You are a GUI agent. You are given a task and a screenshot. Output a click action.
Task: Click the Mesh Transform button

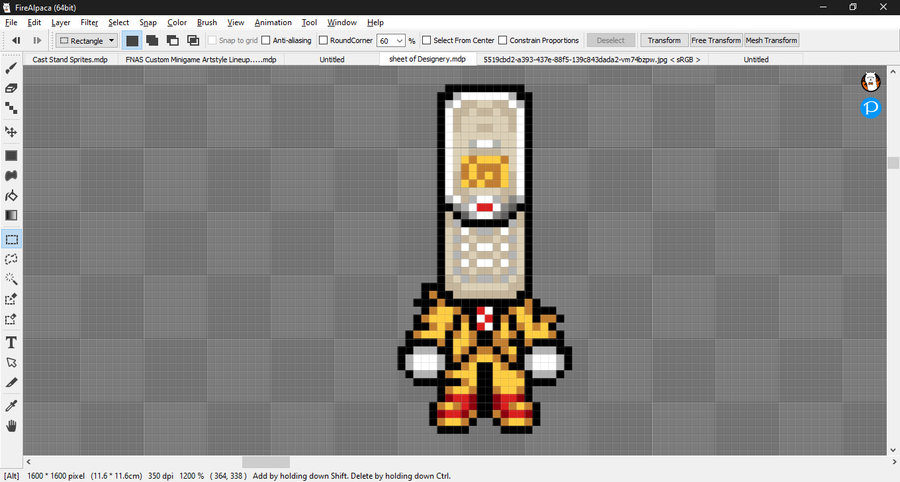771,40
